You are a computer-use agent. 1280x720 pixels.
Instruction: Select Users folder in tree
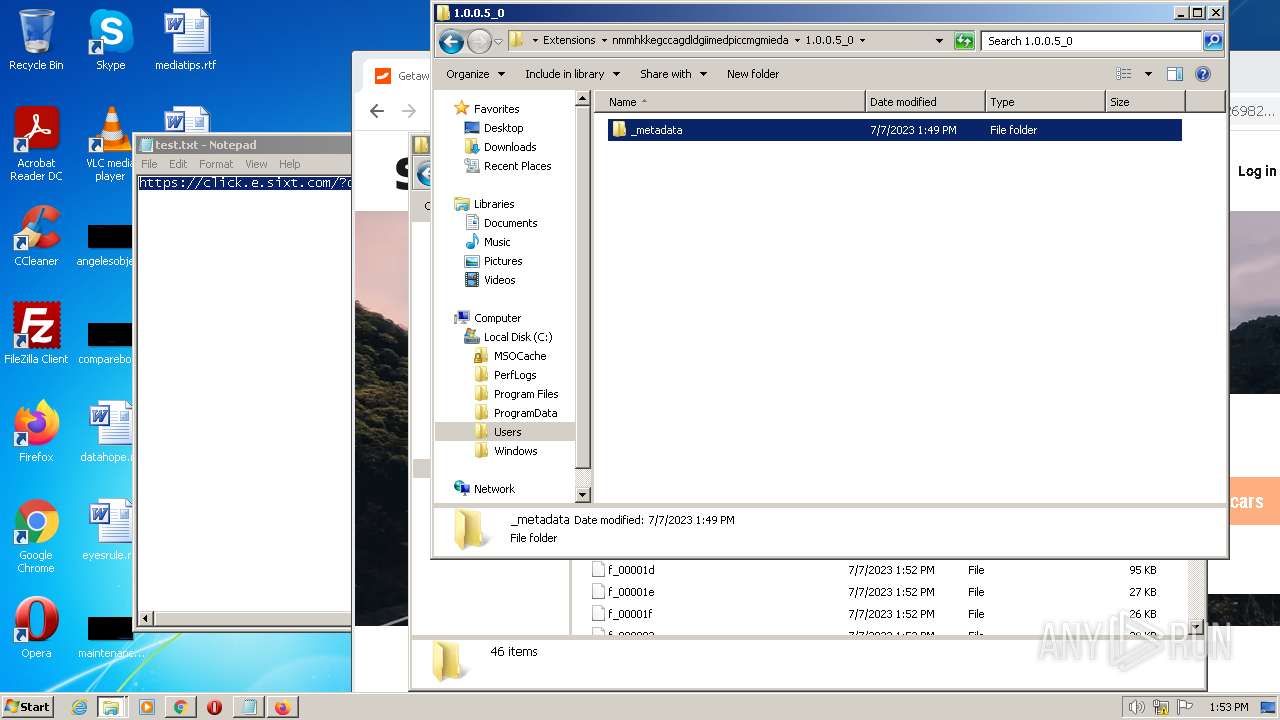pos(507,432)
